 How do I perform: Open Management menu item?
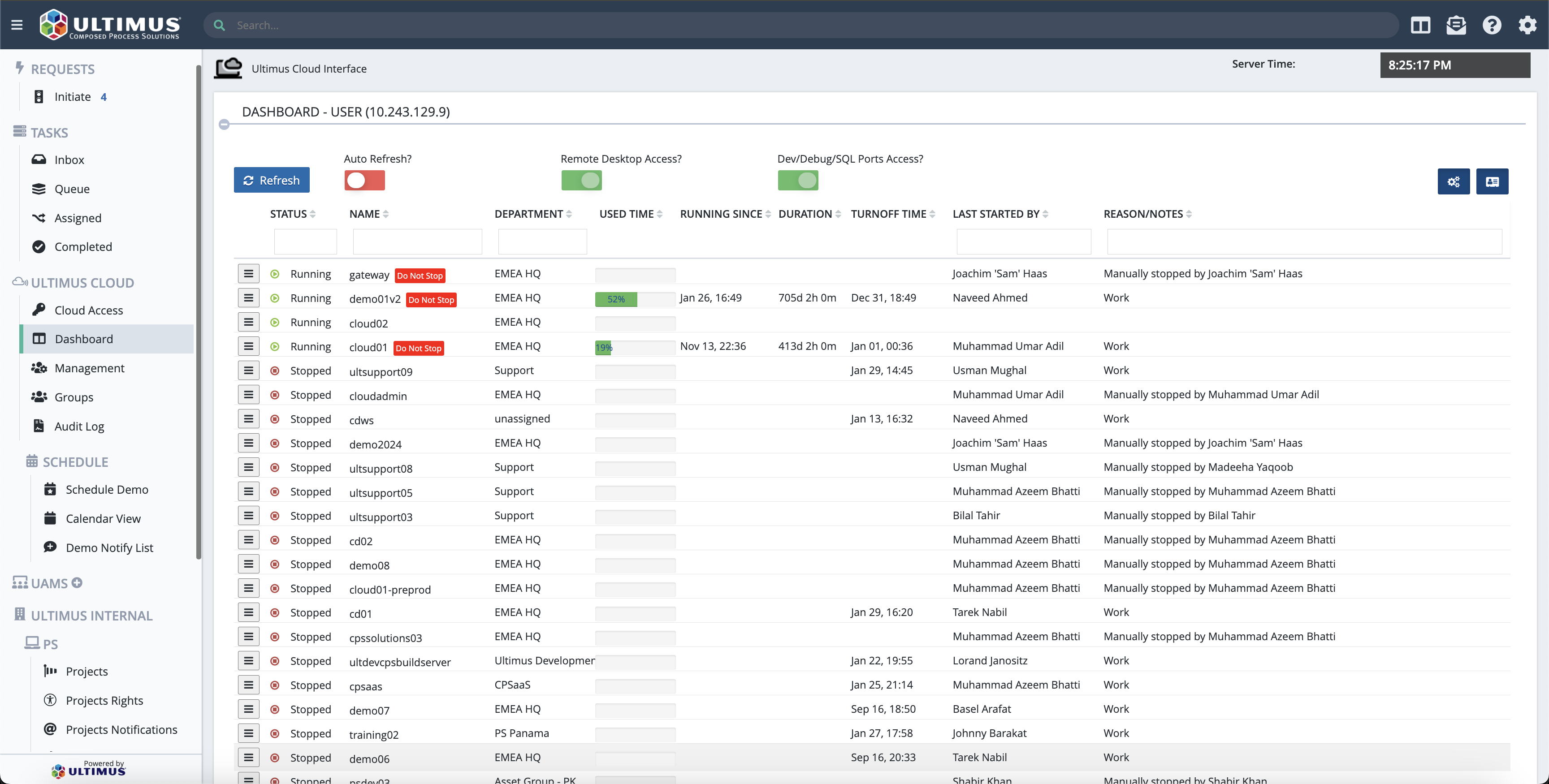89,368
